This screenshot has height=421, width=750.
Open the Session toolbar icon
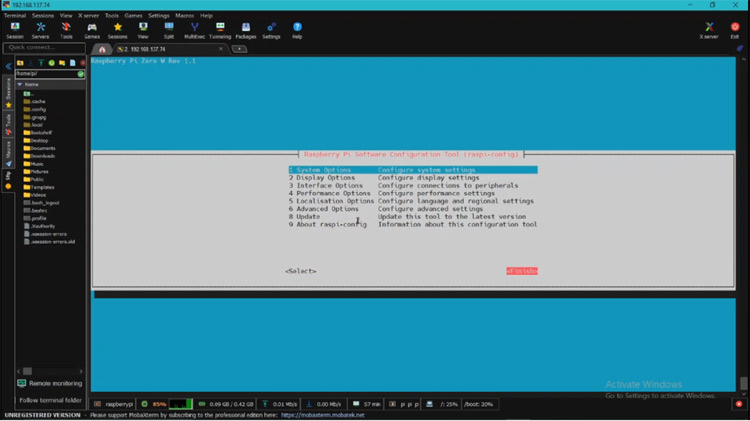pos(15,30)
